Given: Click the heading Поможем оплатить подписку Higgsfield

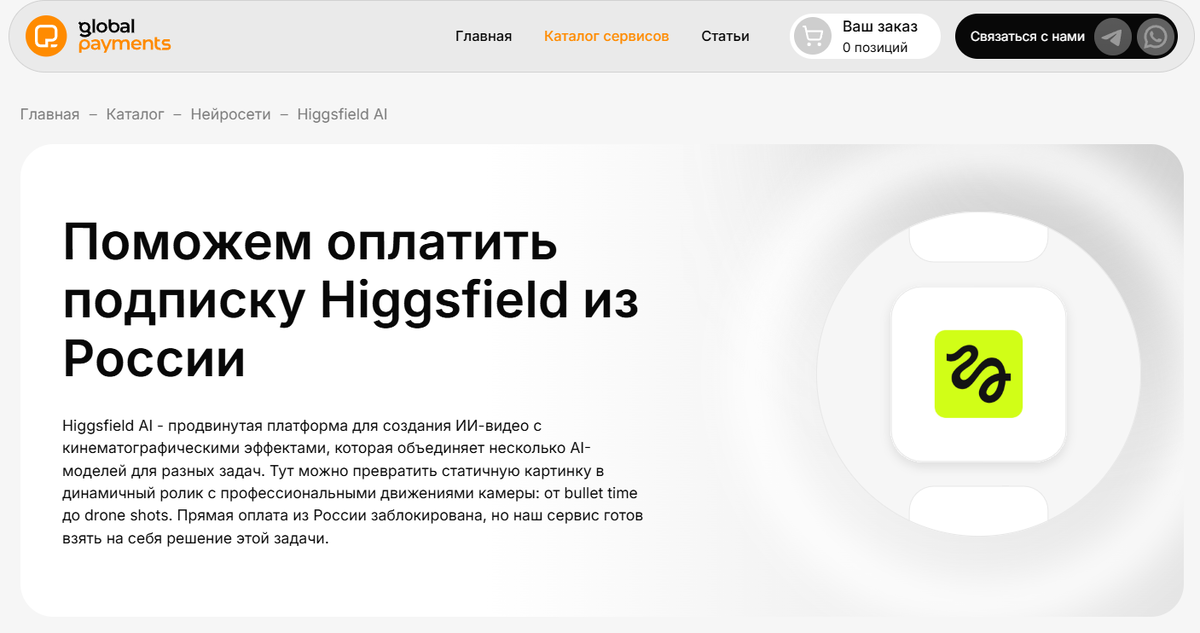Looking at the screenshot, I should point(351,301).
